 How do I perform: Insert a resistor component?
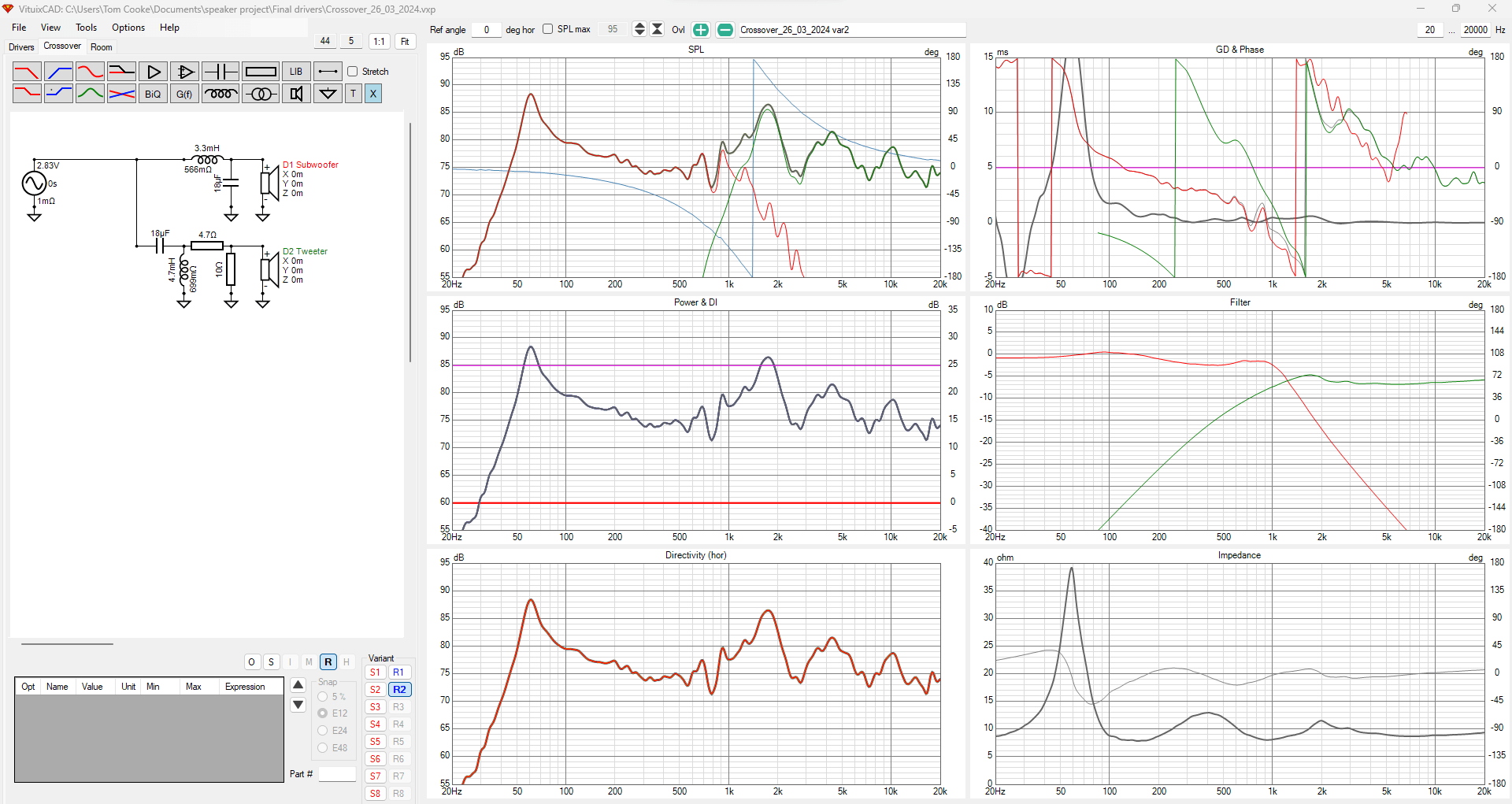point(261,72)
